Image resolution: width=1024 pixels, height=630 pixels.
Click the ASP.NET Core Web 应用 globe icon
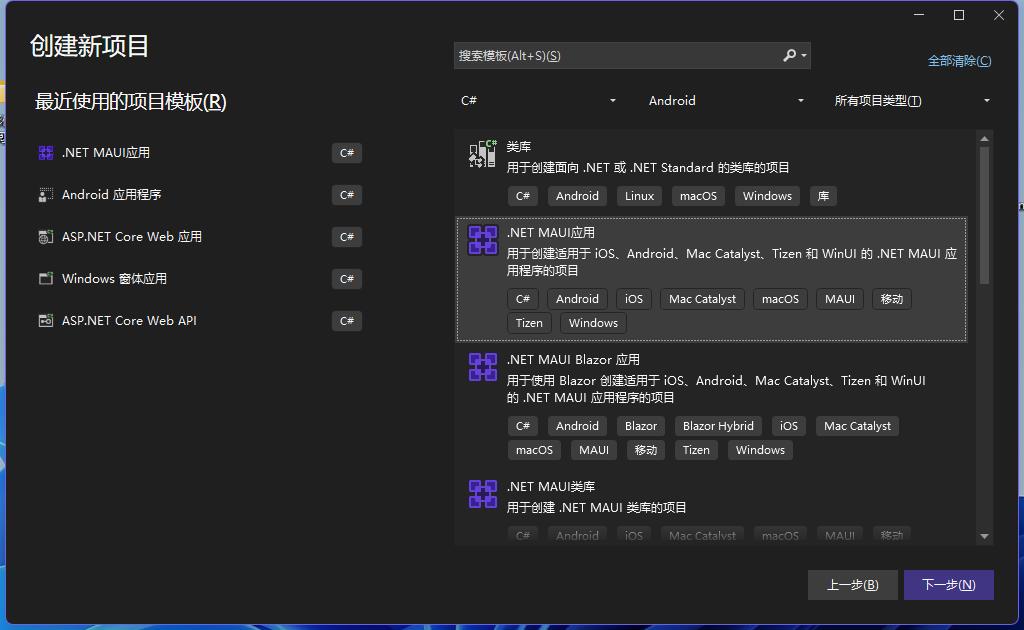[x=46, y=237]
